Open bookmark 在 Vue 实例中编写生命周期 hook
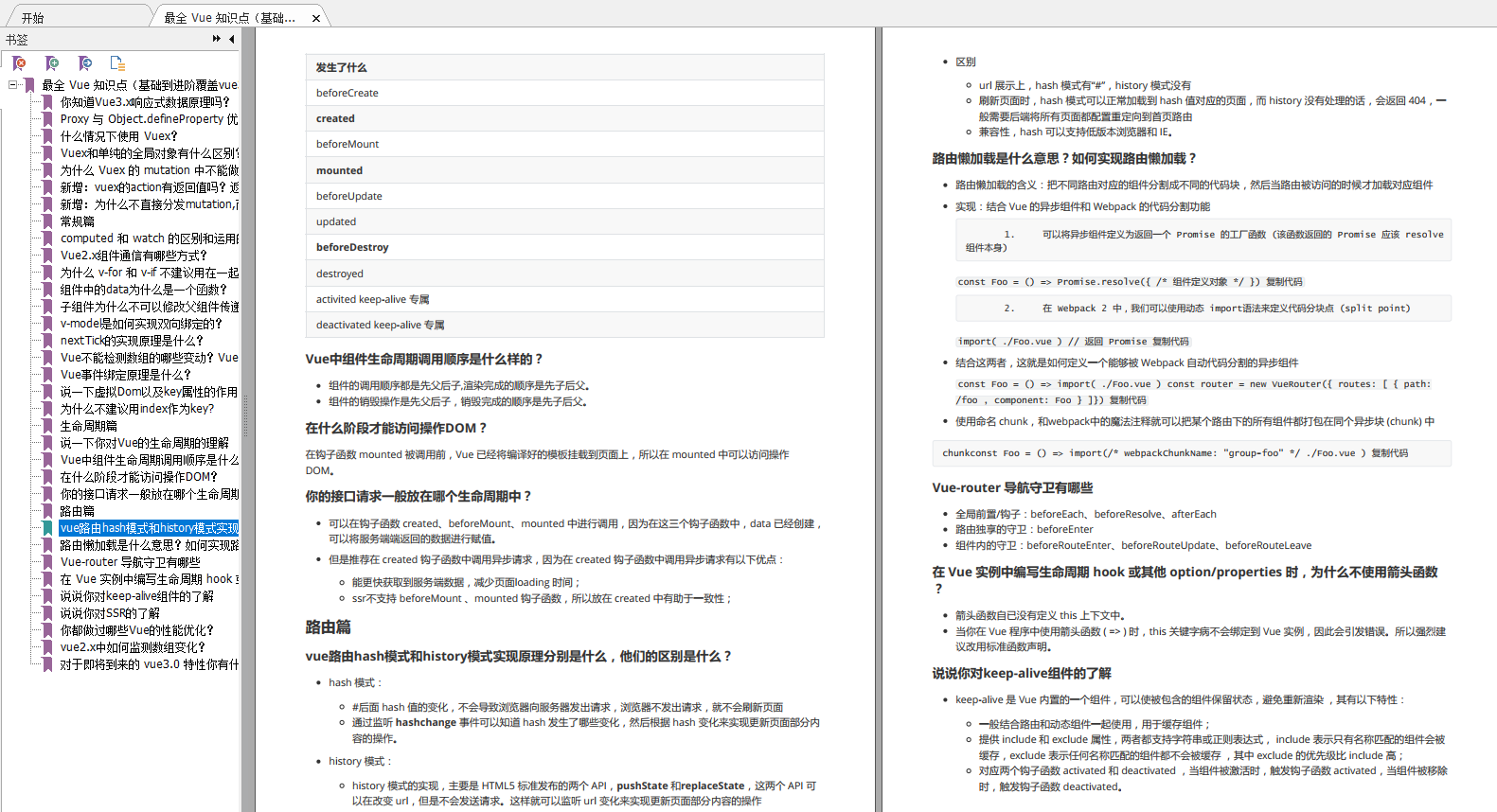The height and width of the screenshot is (812, 1497). click(x=149, y=579)
